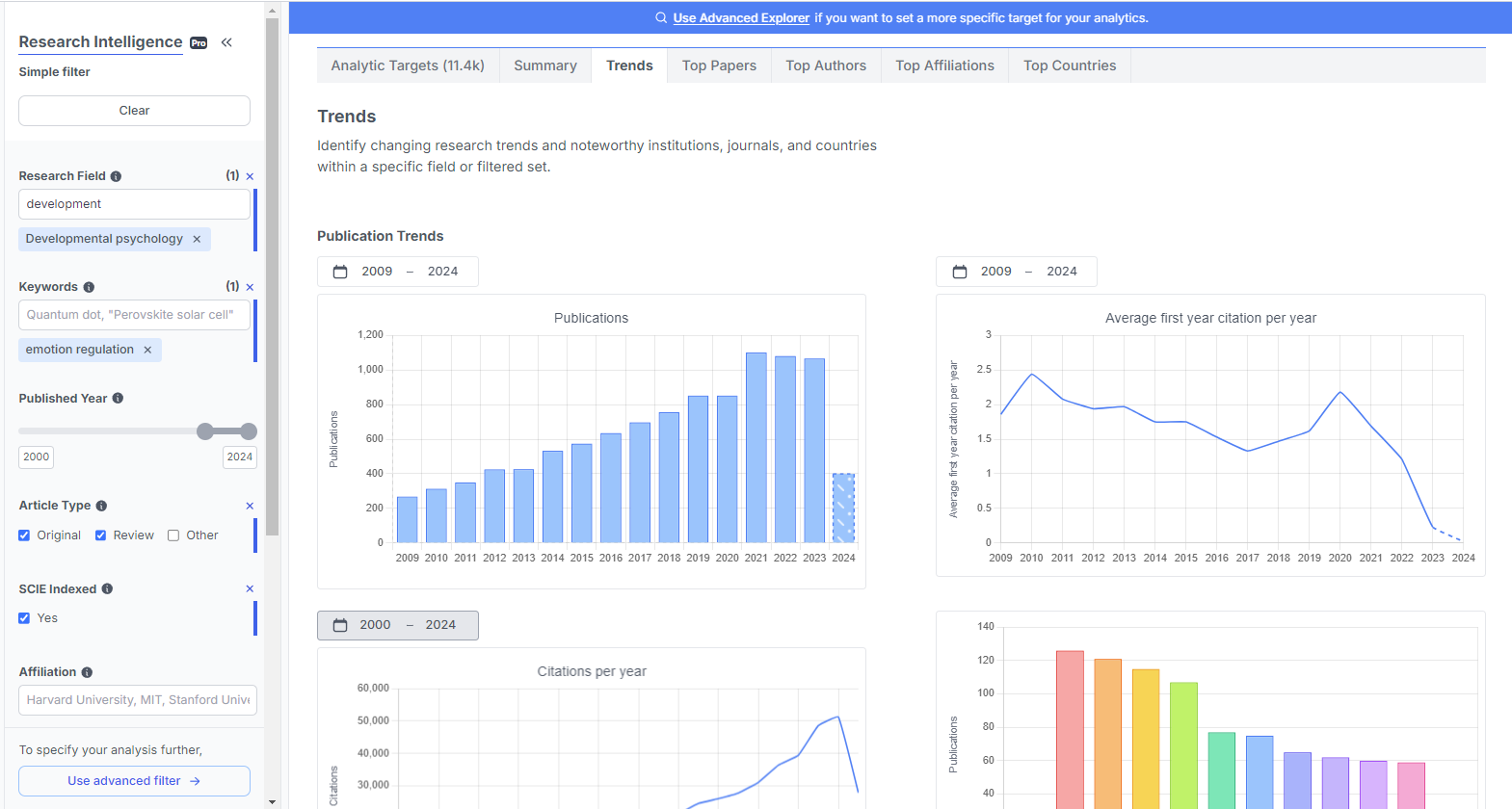This screenshot has width=1512, height=809.
Task: Click the search icon in top banner
Action: coord(661,17)
